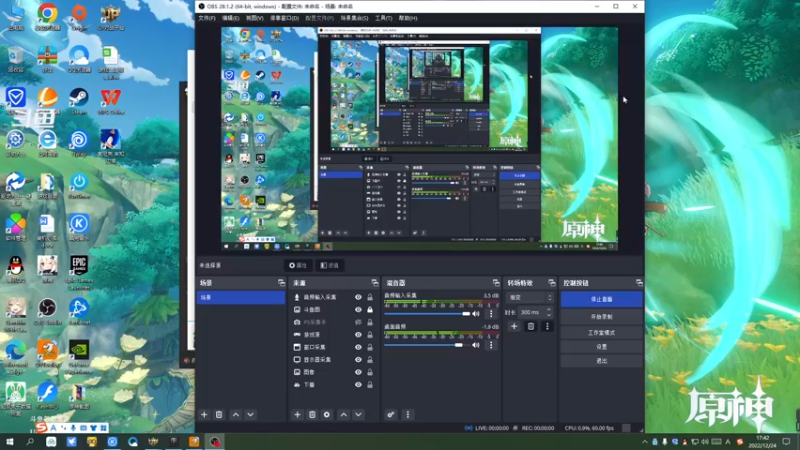Add a transition with the plus icon

[x=514, y=326]
